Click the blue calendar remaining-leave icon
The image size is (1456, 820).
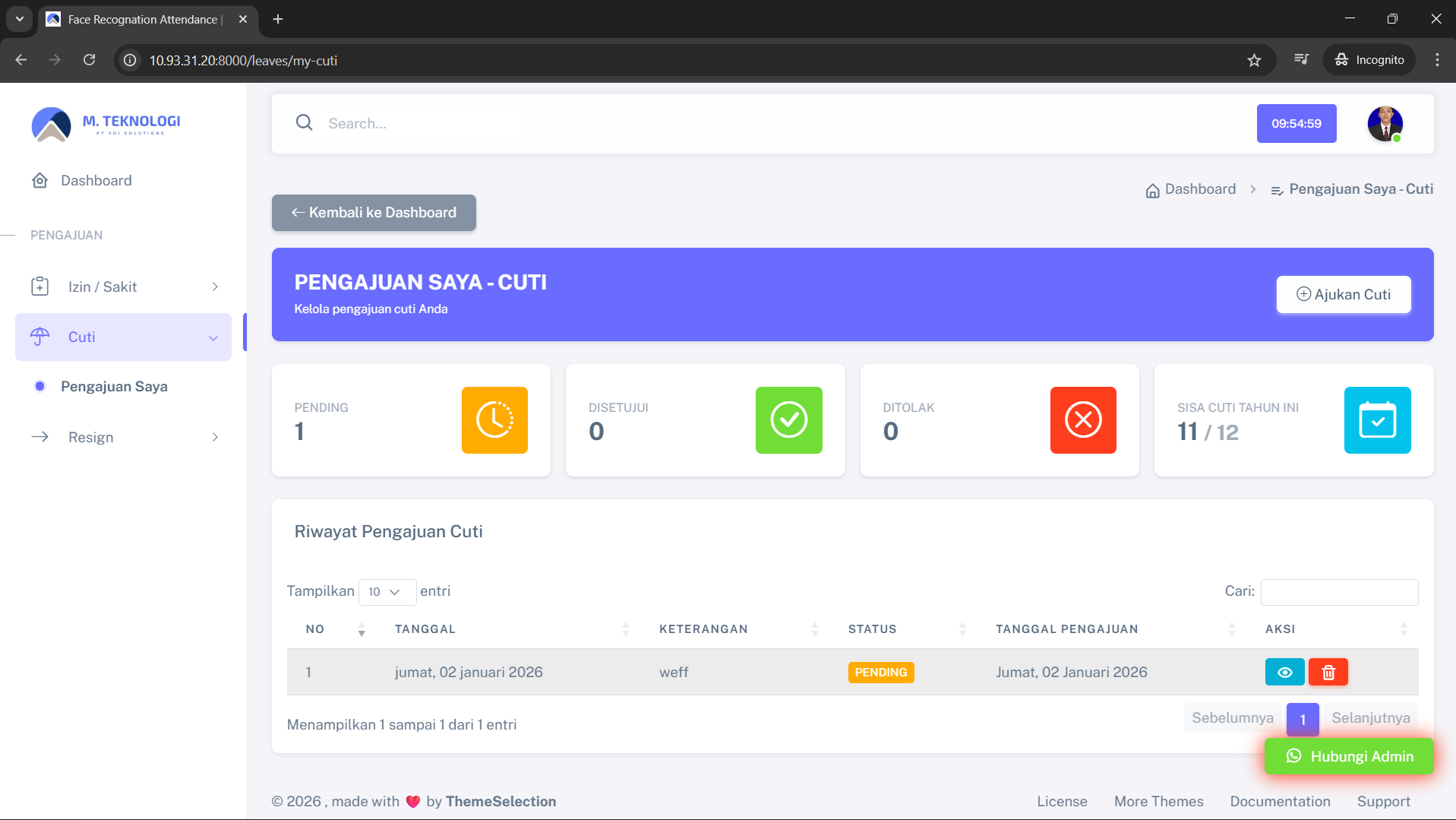tap(1376, 420)
